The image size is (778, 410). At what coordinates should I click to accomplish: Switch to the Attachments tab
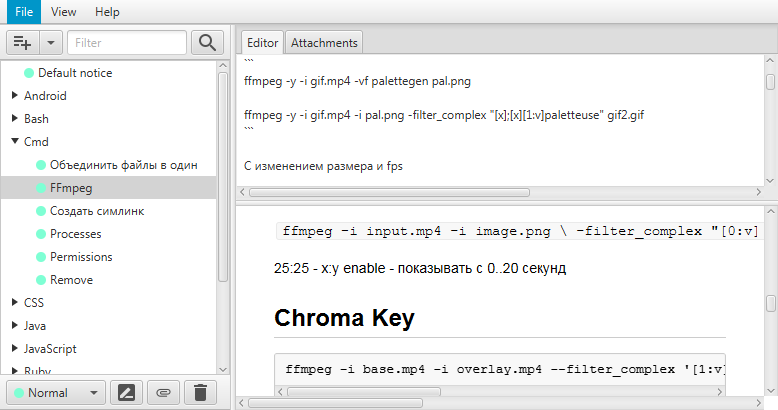324,43
